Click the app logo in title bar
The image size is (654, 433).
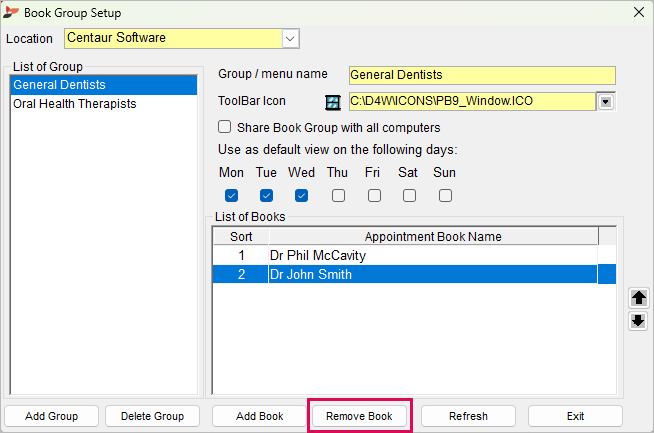pyautogui.click(x=11, y=13)
